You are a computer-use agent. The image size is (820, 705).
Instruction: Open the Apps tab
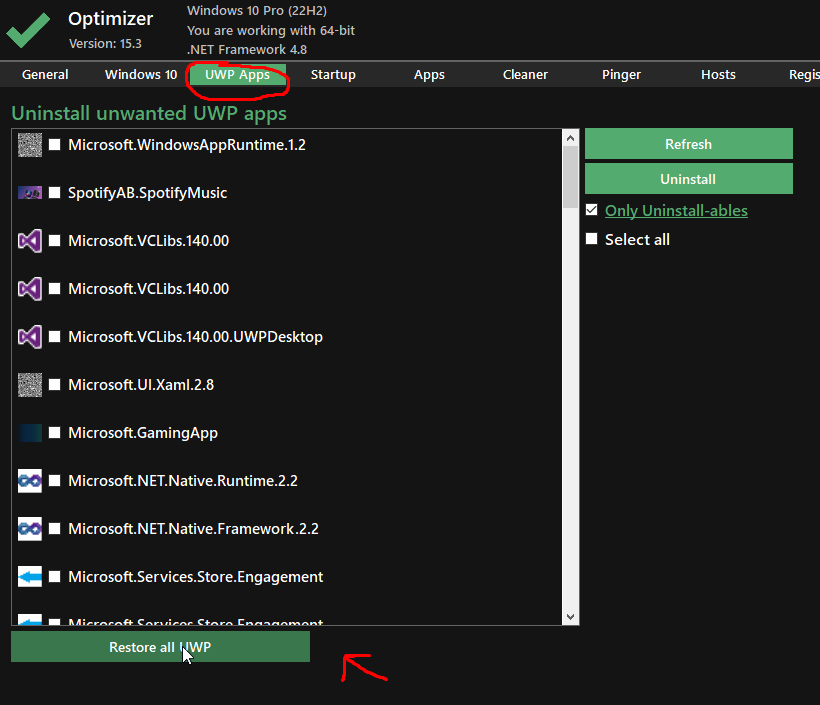pos(429,75)
